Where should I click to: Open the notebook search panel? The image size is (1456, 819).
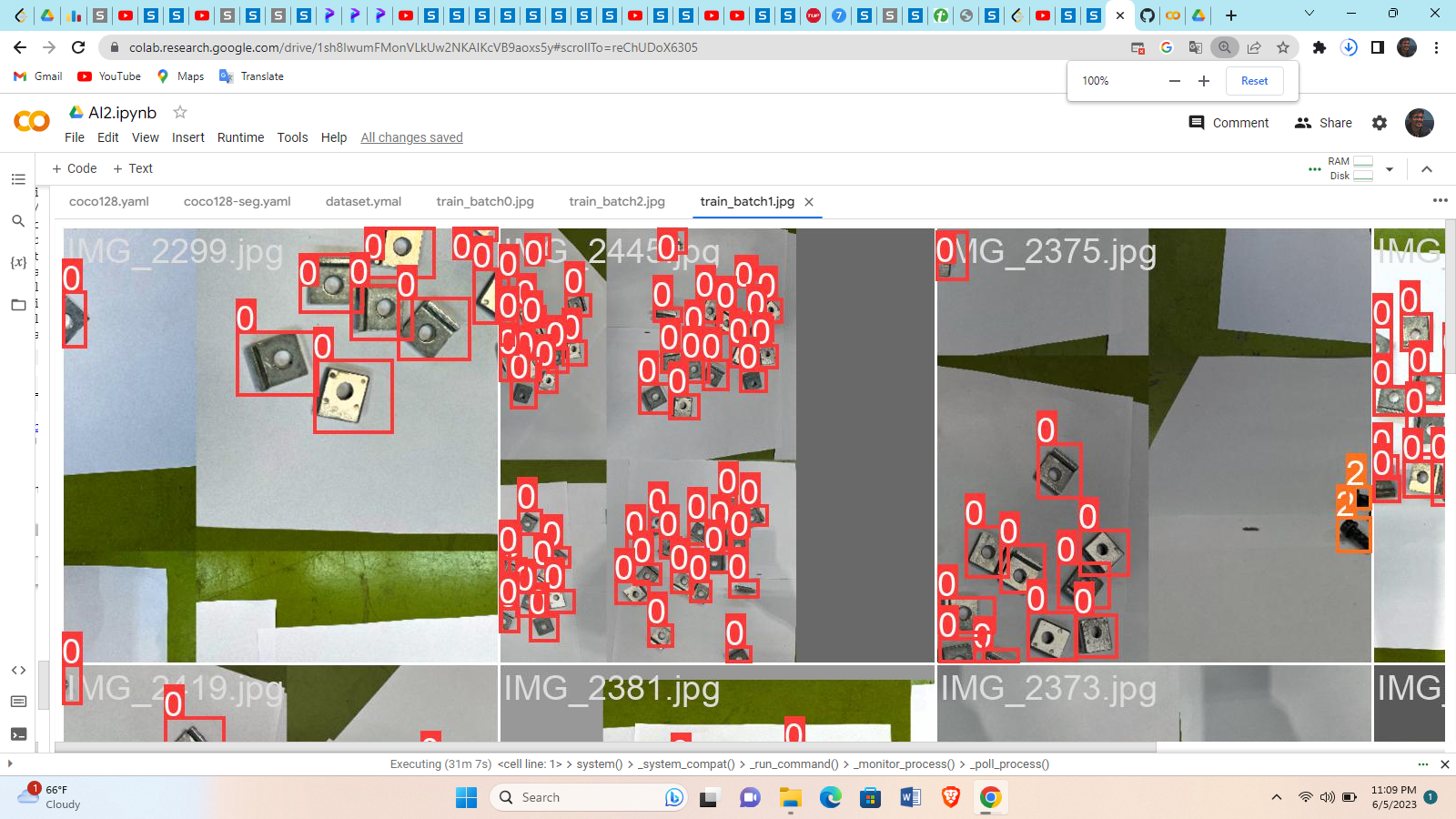pyautogui.click(x=18, y=221)
